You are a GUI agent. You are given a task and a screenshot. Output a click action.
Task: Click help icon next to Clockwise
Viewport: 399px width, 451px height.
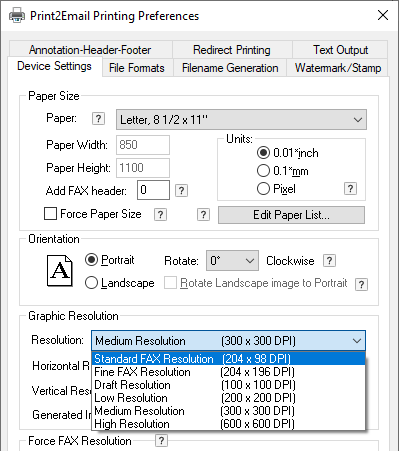pos(329,261)
